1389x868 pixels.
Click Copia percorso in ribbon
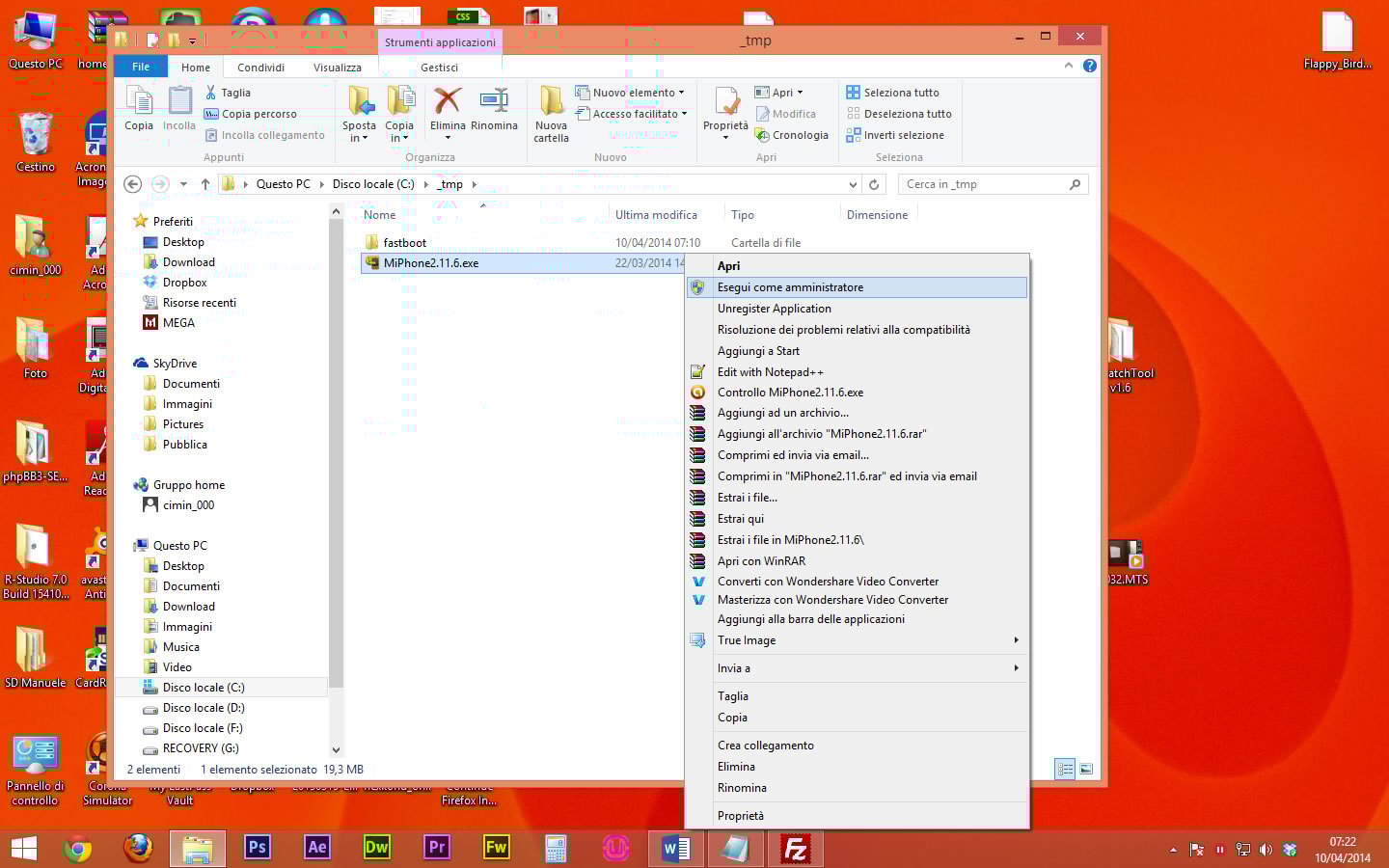tap(250, 114)
